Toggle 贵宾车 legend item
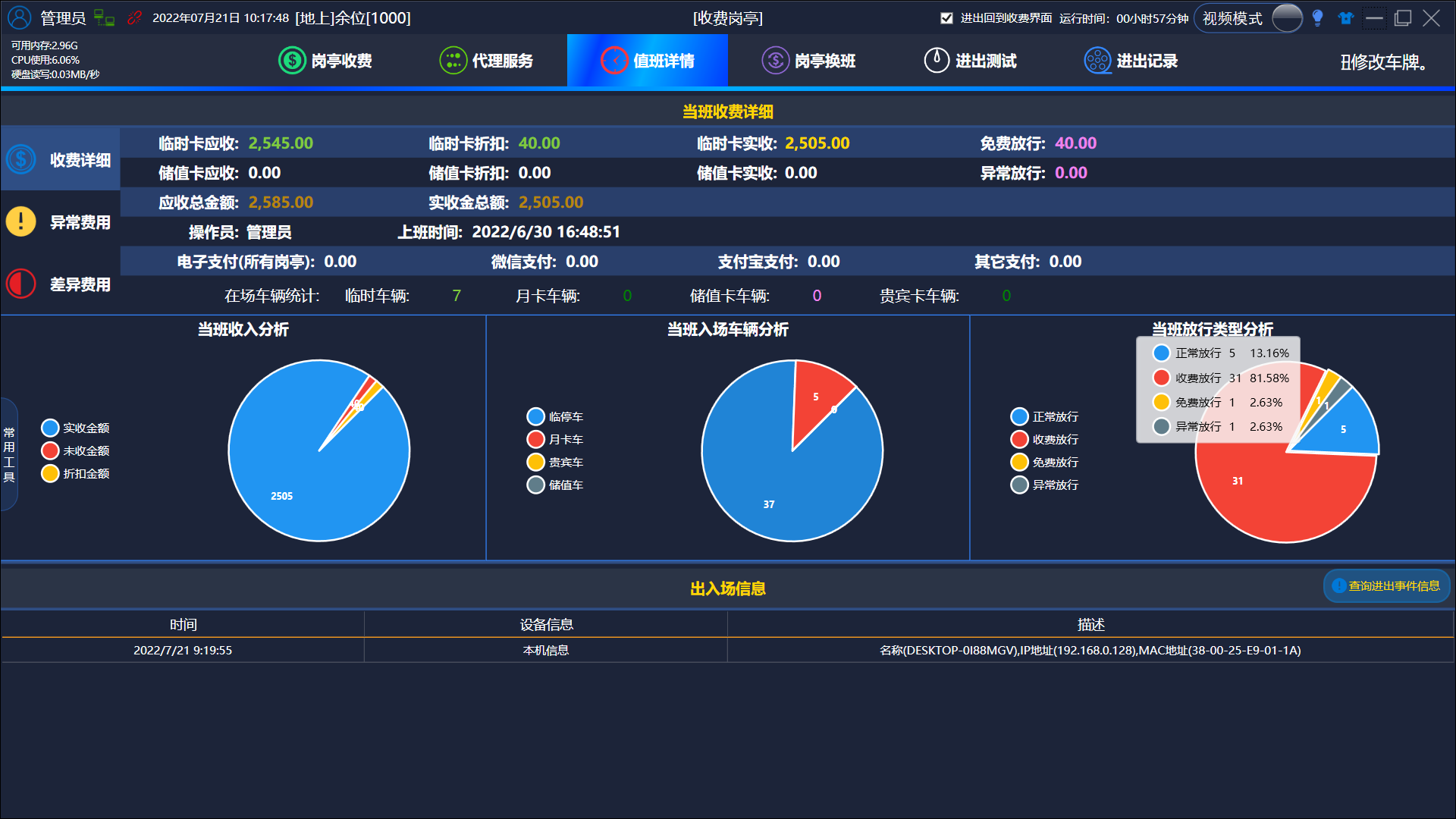1456x819 pixels. 555,462
